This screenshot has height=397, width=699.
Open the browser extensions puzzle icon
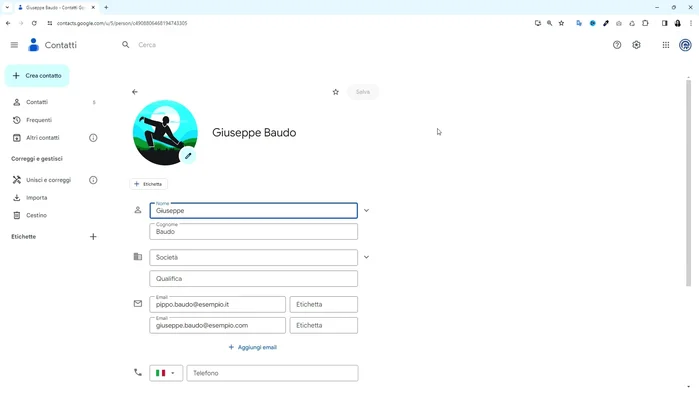coord(646,23)
